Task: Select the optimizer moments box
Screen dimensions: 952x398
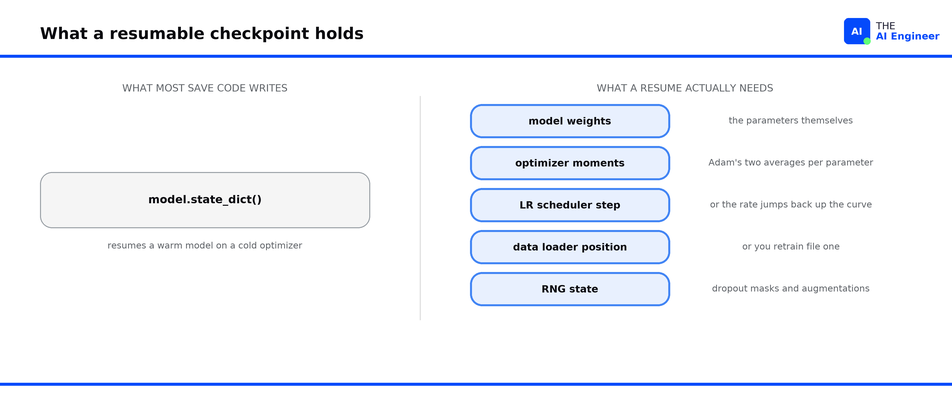Action: coord(570,163)
